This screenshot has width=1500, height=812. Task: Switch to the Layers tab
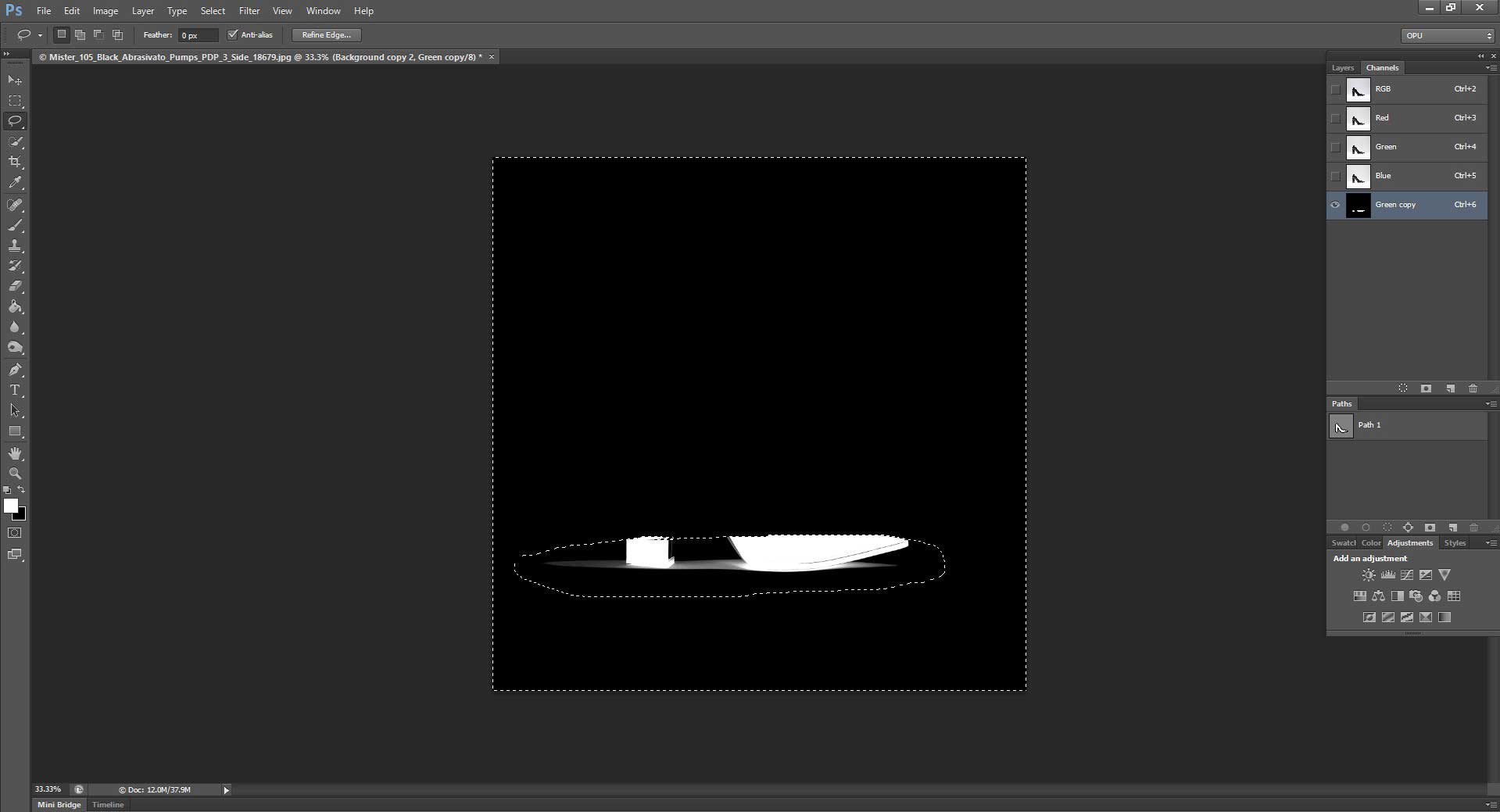coord(1342,68)
